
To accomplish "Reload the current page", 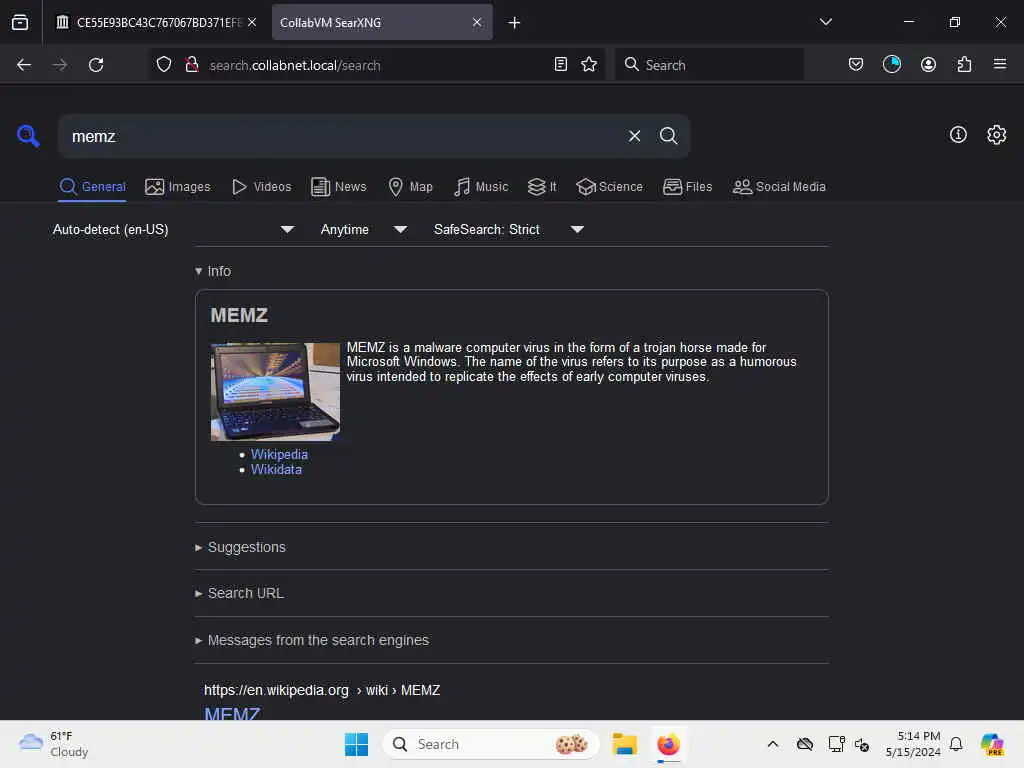I will tap(96, 65).
